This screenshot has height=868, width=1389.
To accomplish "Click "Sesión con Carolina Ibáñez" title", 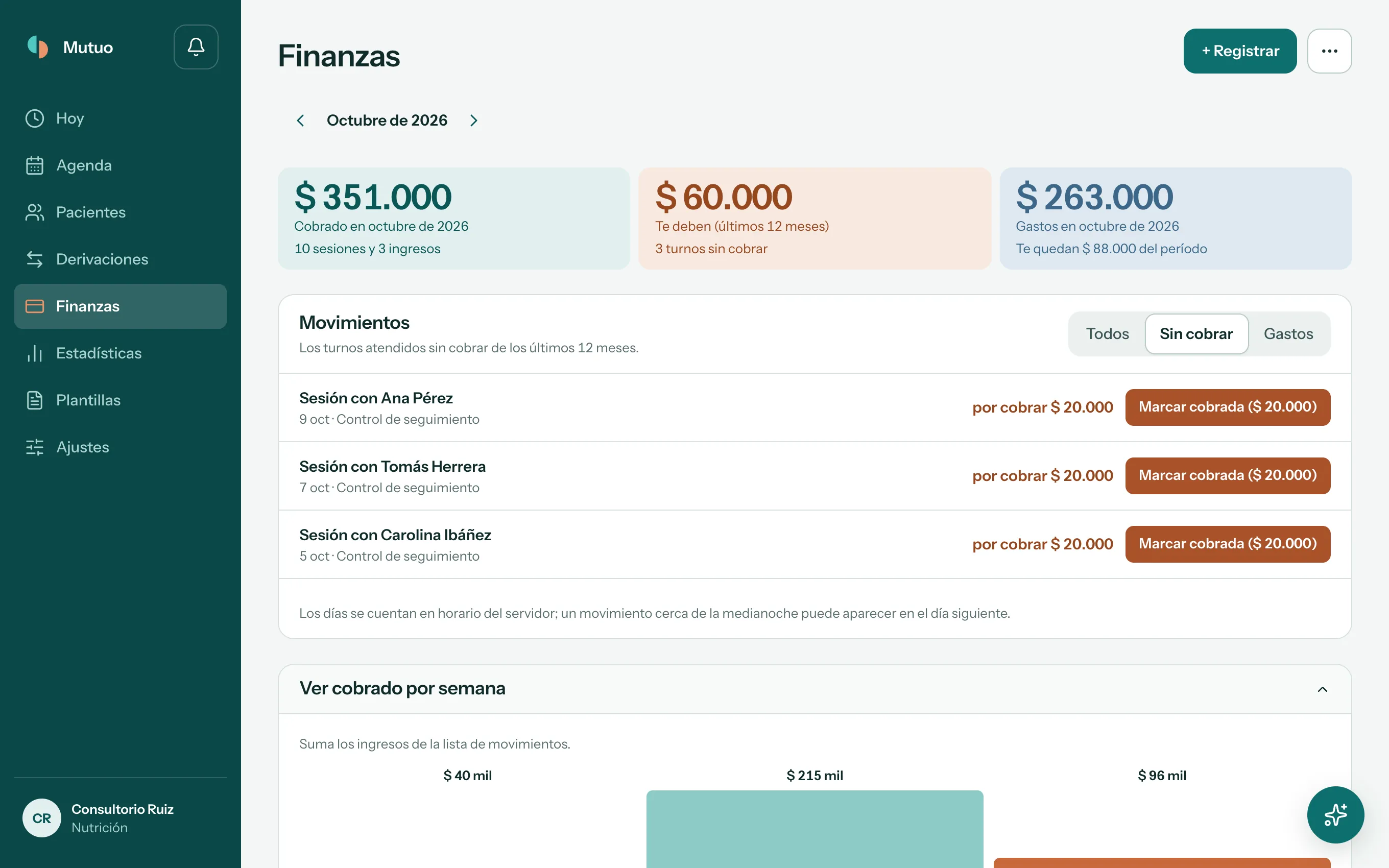I will pos(395,535).
